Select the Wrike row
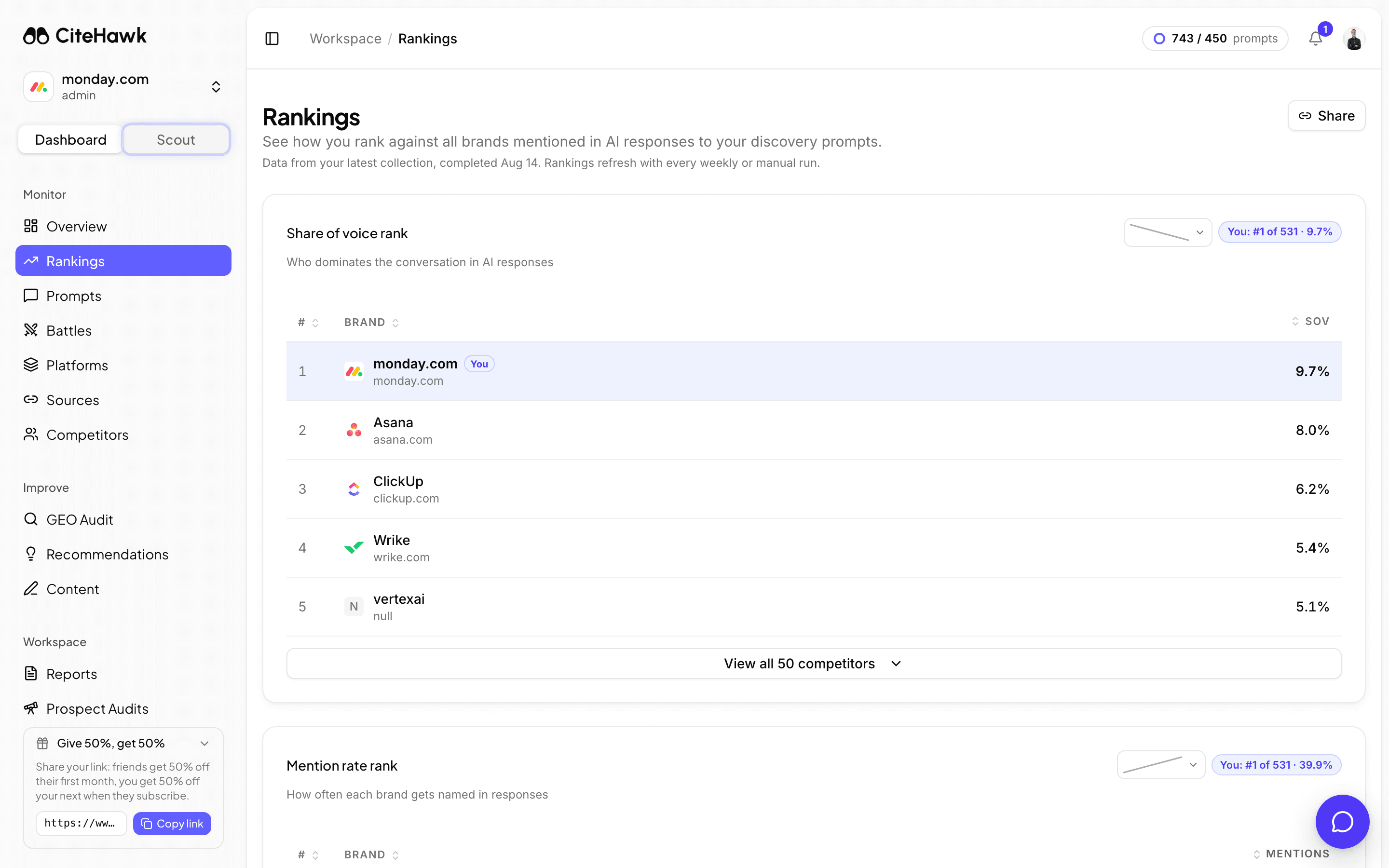Screen dimensions: 1389x868 click(814, 548)
